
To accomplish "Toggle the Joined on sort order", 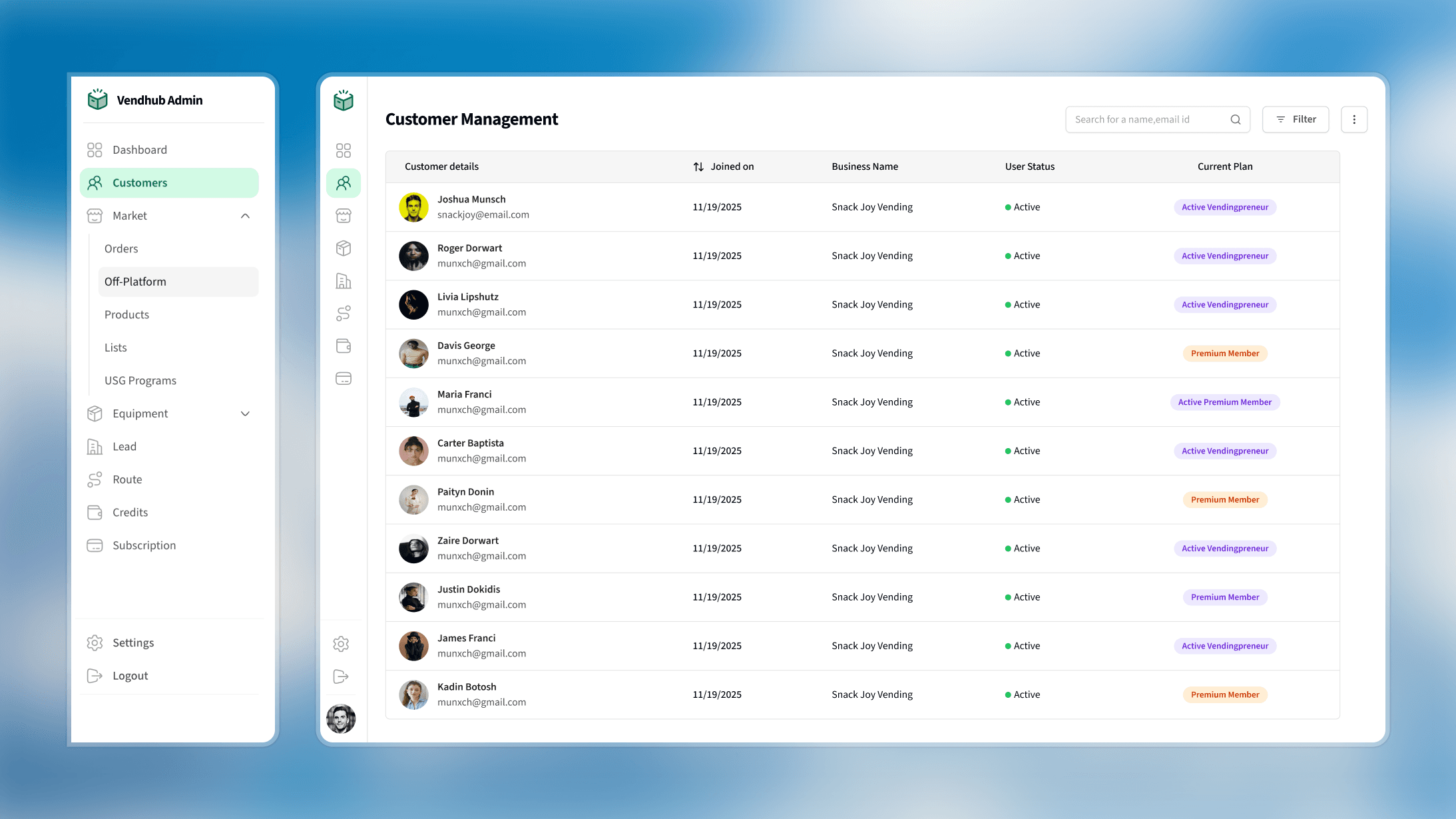I will coord(698,166).
